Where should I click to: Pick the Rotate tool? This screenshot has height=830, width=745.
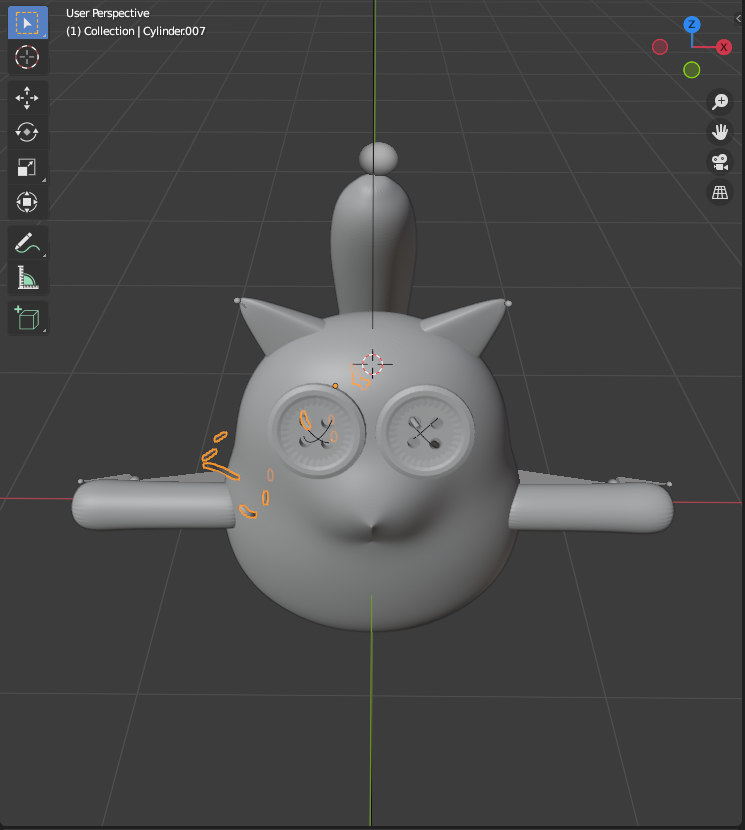28,132
